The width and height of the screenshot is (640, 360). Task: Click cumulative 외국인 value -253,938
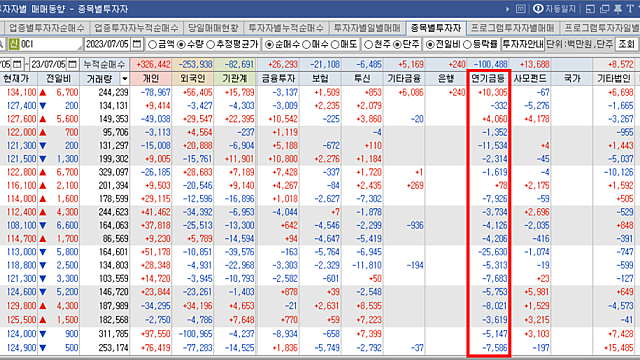click(193, 64)
